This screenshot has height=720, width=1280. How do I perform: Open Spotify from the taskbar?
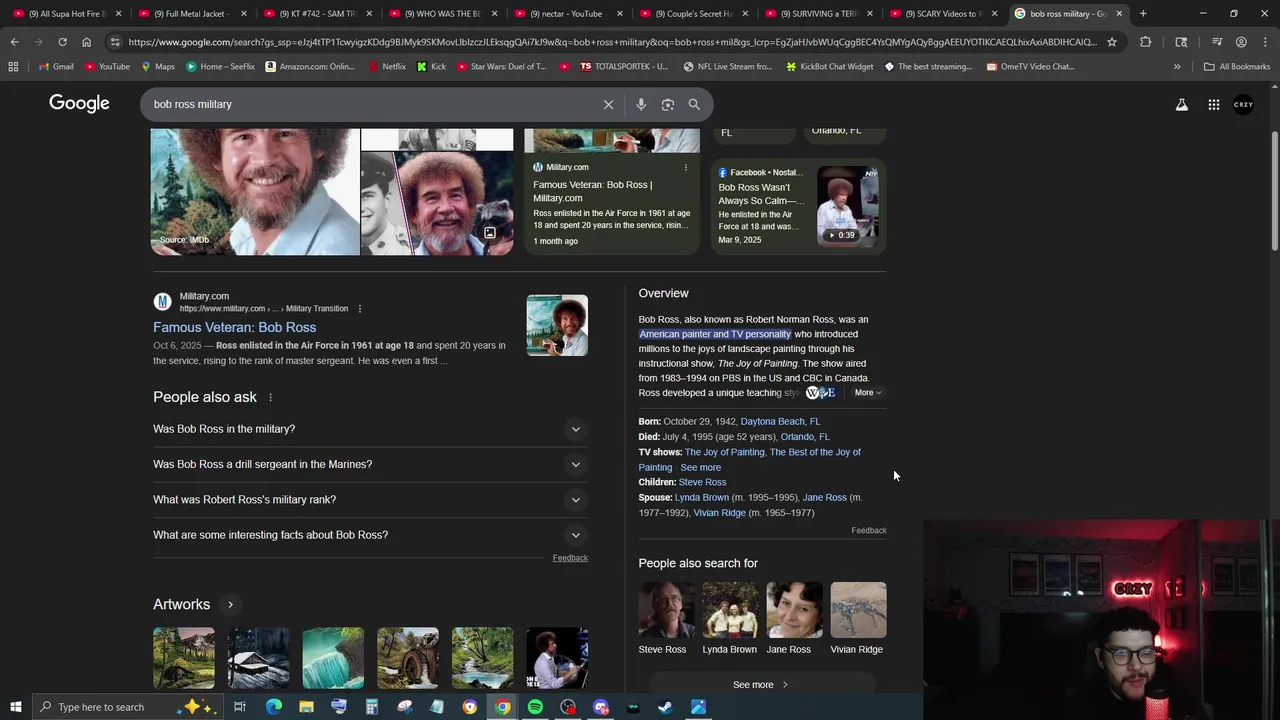[535, 707]
